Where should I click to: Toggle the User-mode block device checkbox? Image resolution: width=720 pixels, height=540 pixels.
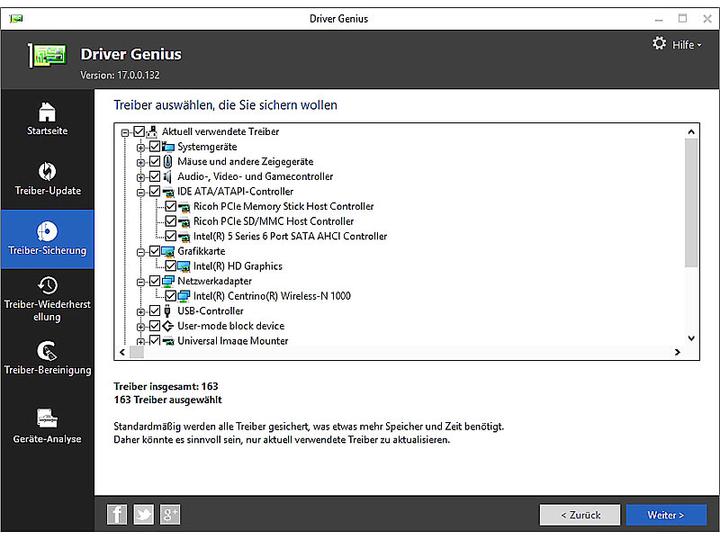click(x=155, y=326)
